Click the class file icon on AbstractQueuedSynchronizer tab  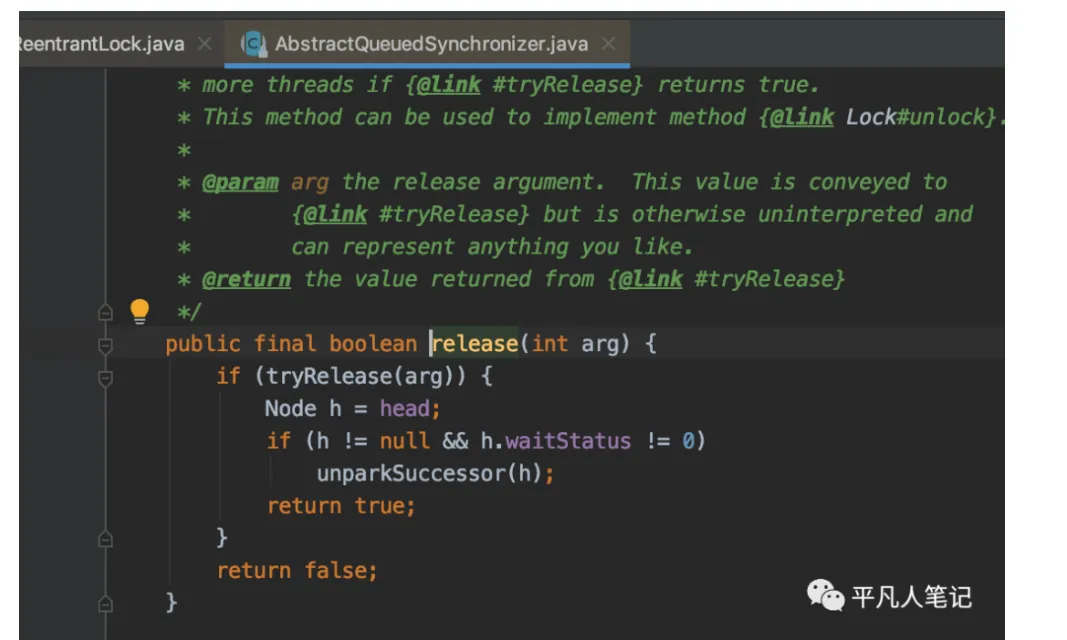(254, 44)
